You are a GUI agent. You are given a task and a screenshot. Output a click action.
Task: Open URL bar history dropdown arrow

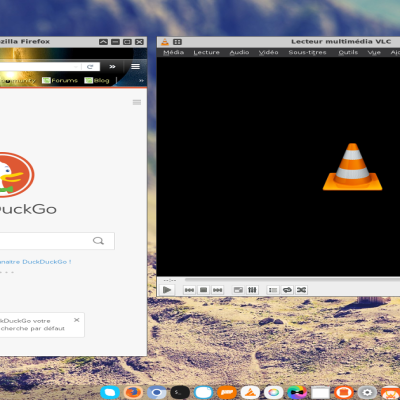pos(76,67)
